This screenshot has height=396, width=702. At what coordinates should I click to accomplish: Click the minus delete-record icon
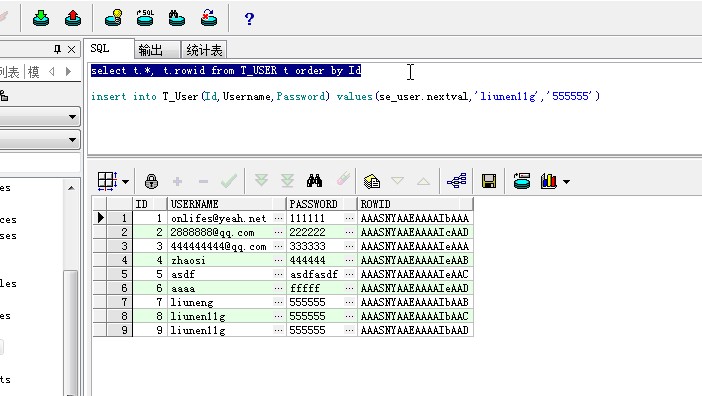[x=203, y=181]
